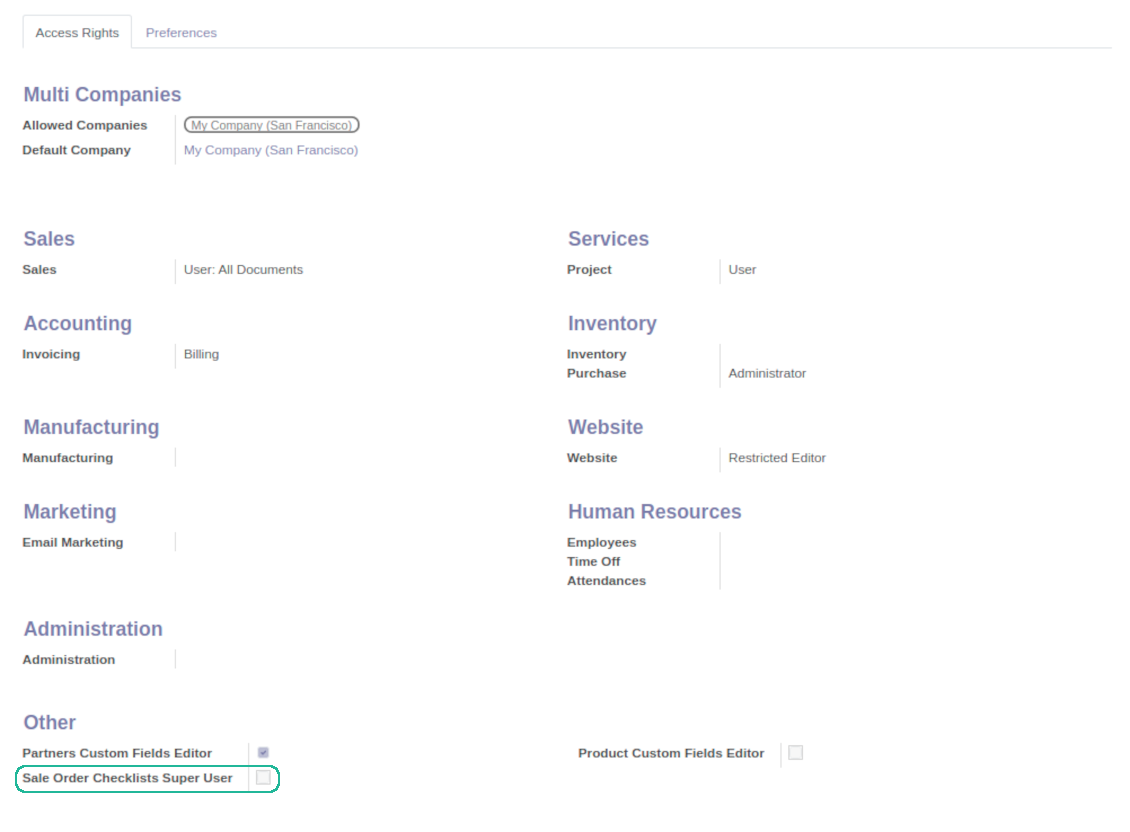The height and width of the screenshot is (832, 1130).
Task: Click the Multi Companies section heading
Action: point(102,95)
